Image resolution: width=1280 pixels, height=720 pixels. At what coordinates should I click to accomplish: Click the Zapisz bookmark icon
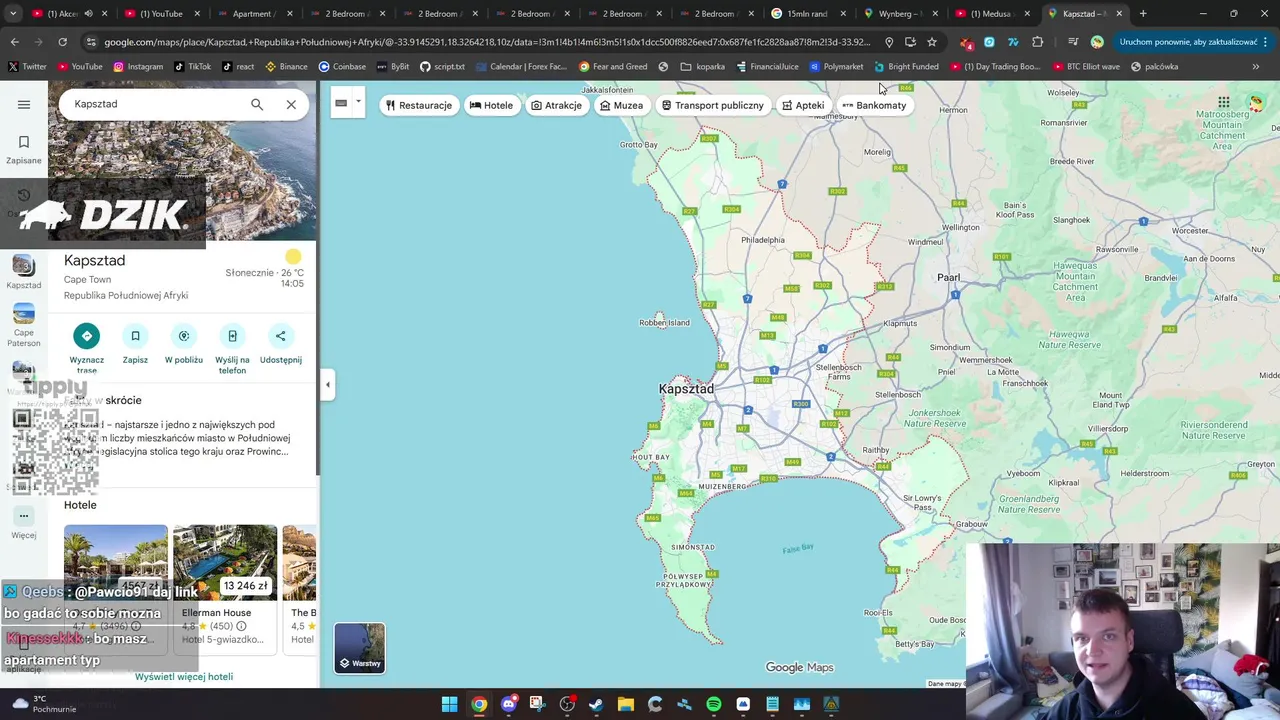pos(135,336)
